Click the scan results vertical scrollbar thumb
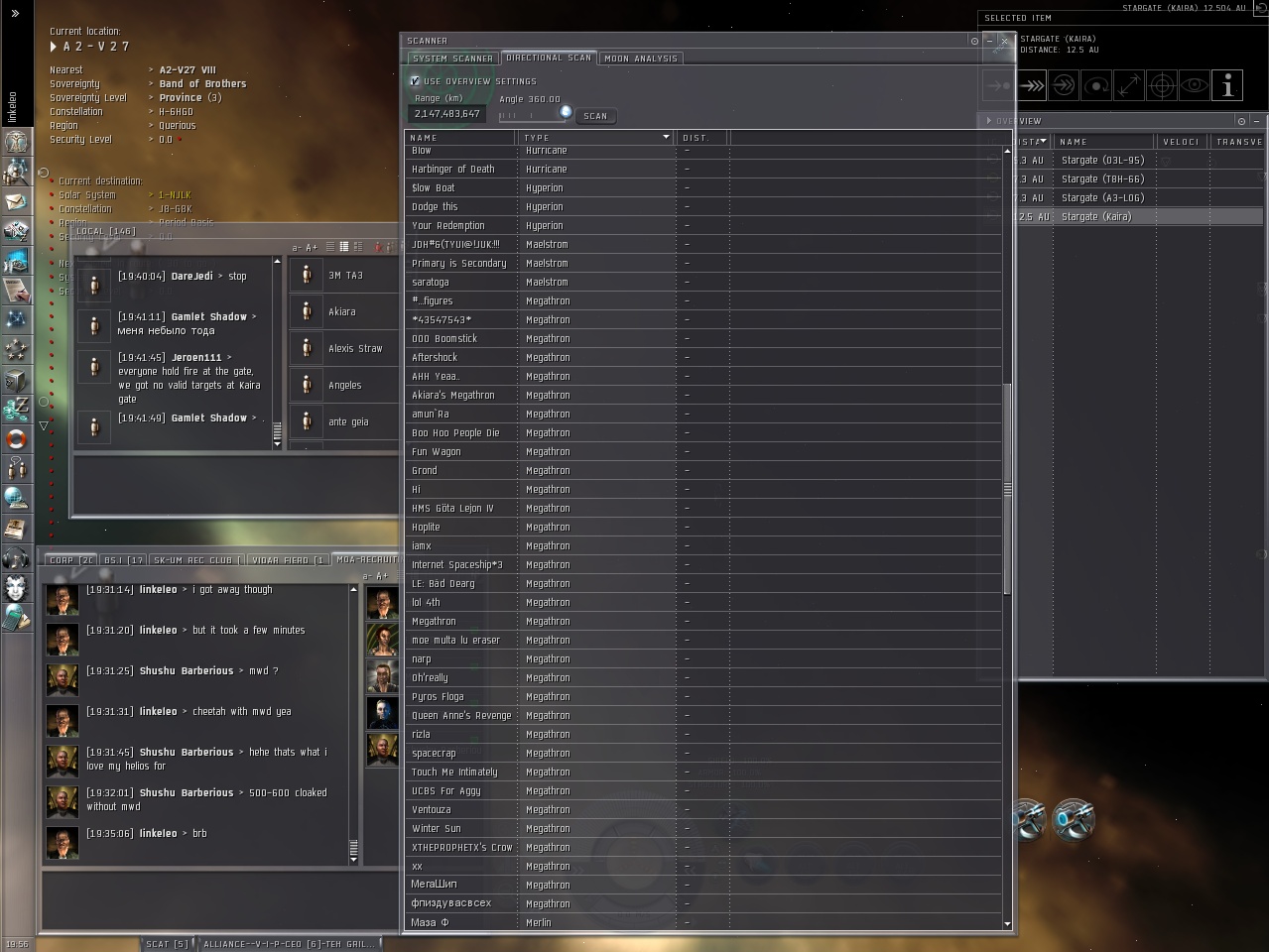 pyautogui.click(x=1008, y=488)
